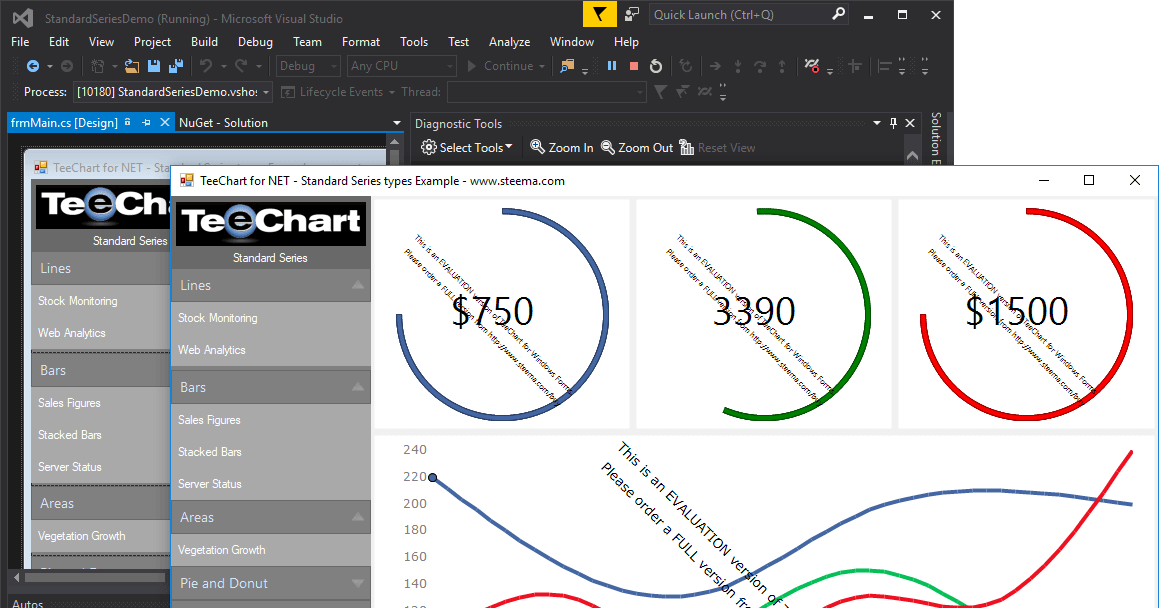Collapse the Pie and Donut category chevron
The height and width of the screenshot is (608, 1159).
357,583
